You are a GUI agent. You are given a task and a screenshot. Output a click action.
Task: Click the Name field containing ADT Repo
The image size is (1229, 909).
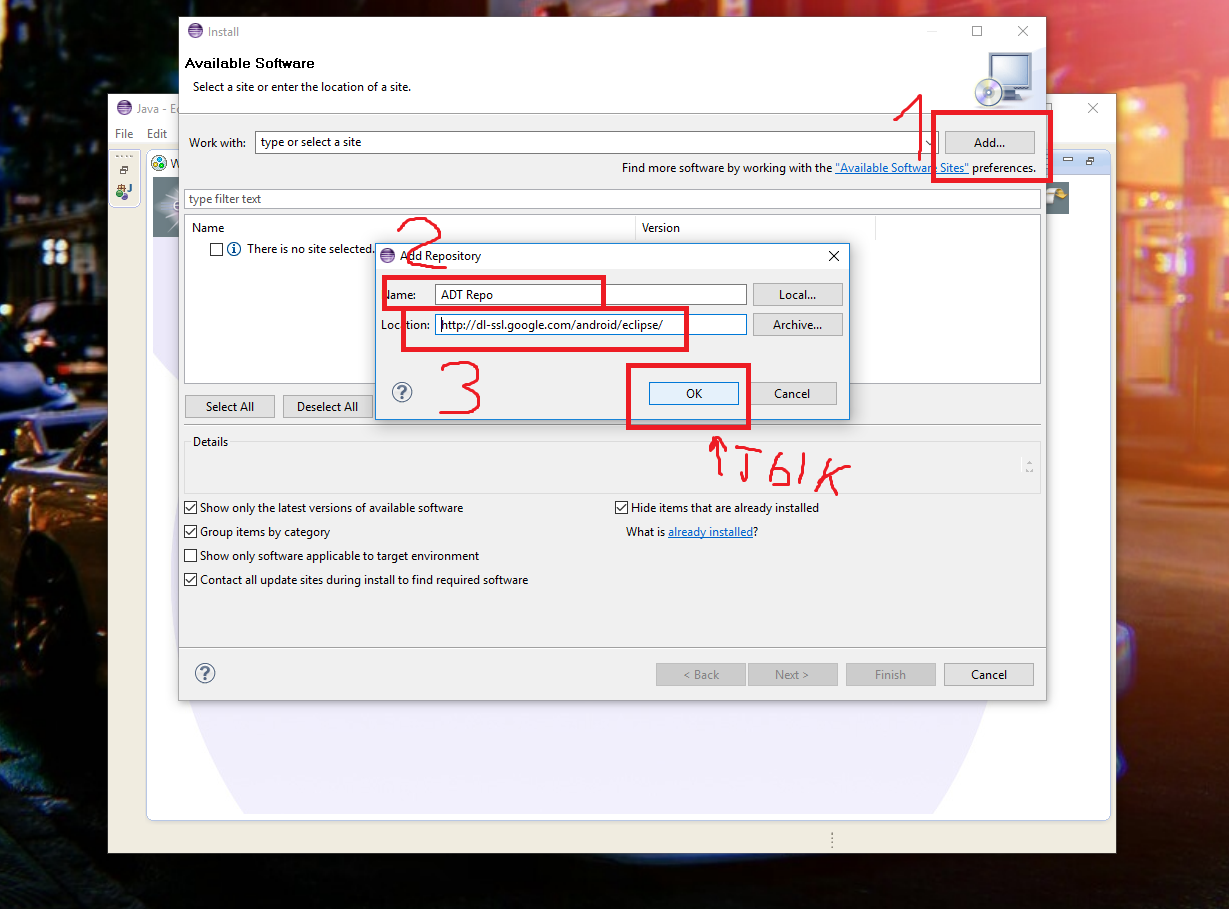(x=590, y=295)
